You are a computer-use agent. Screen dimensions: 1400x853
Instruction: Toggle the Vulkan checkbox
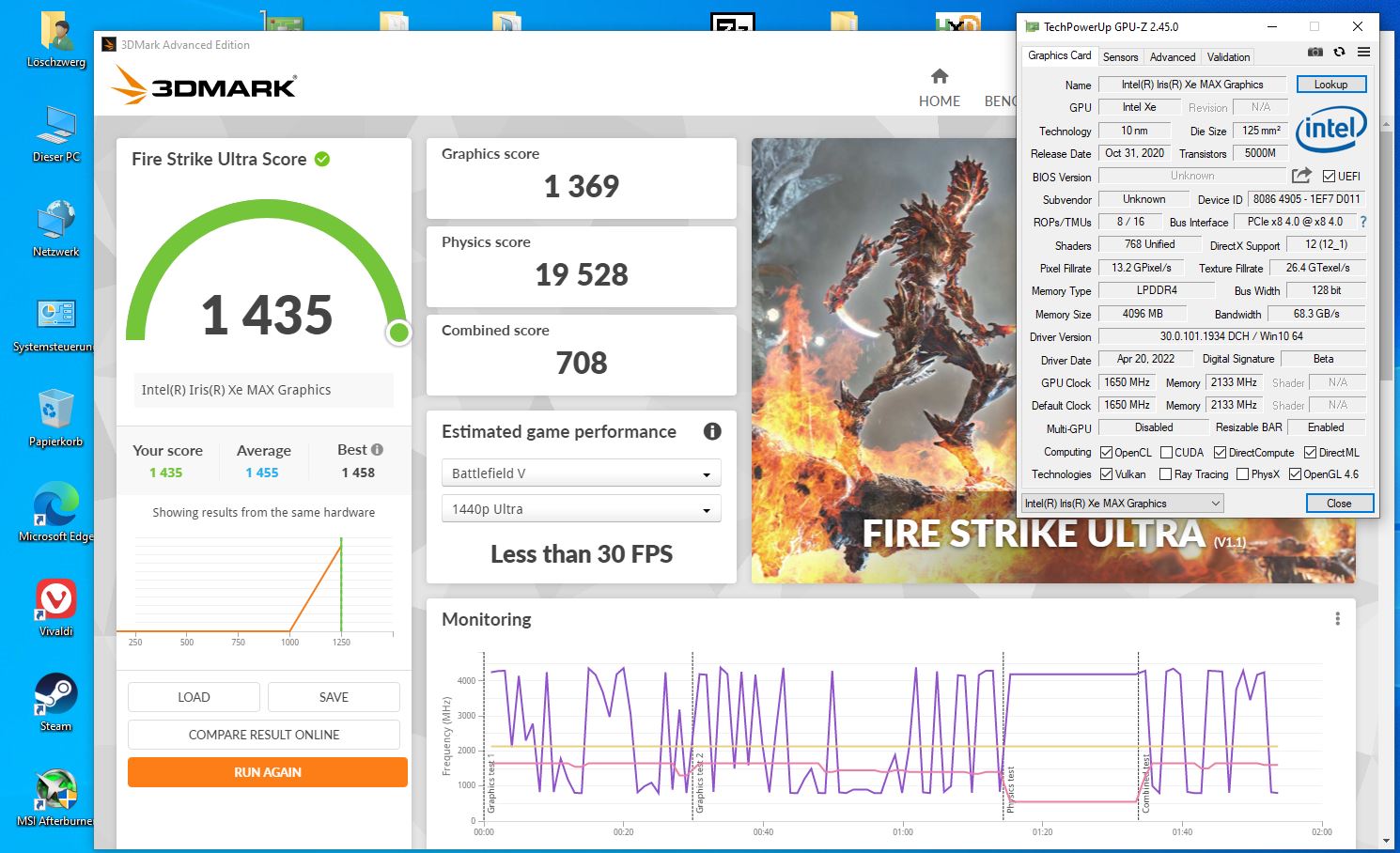pos(1106,474)
